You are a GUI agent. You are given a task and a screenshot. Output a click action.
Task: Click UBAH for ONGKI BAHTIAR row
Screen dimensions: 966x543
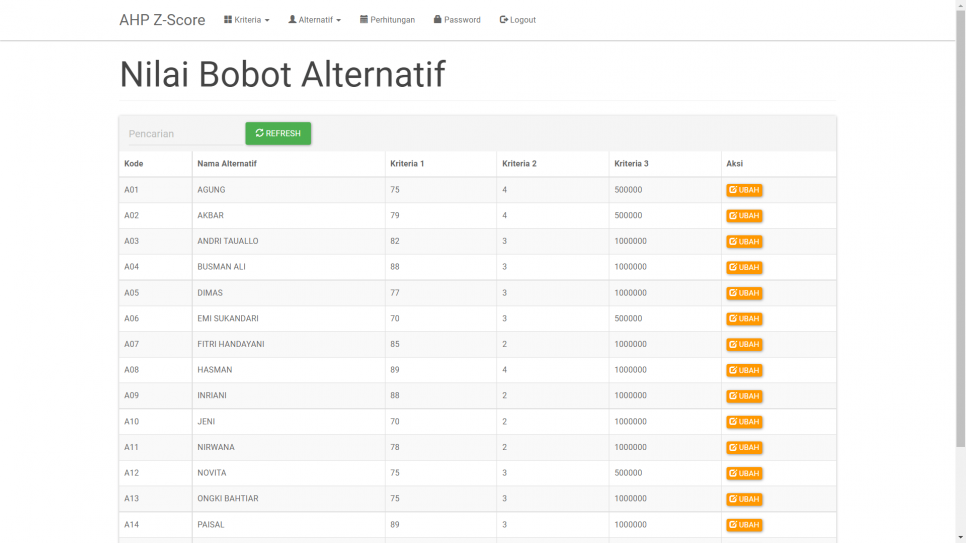(744, 499)
